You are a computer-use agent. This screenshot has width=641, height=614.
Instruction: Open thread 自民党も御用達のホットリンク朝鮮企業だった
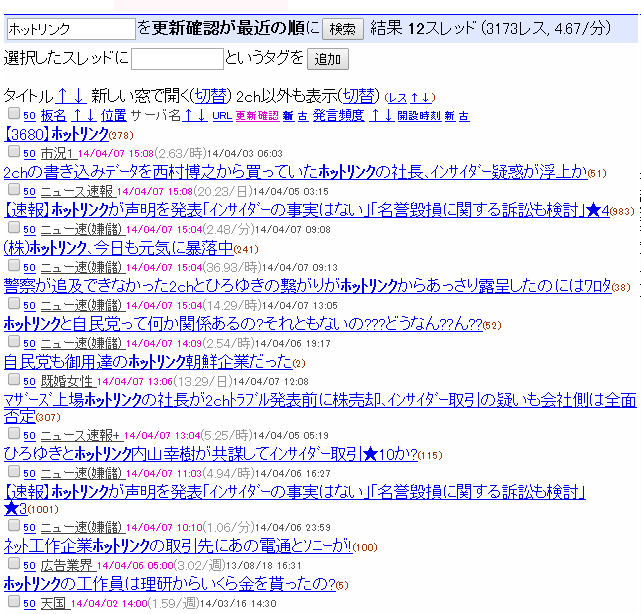pyautogui.click(x=148, y=362)
